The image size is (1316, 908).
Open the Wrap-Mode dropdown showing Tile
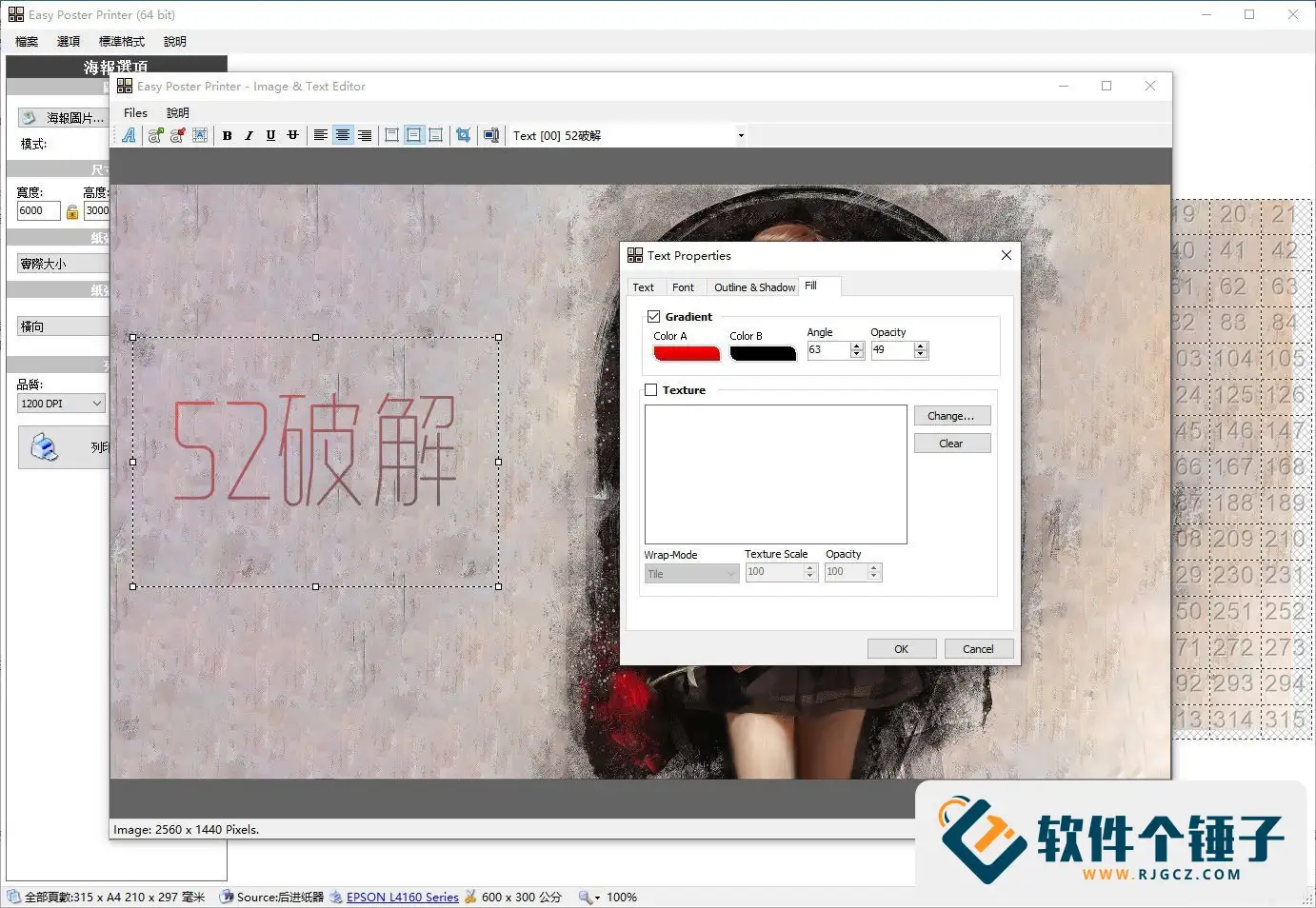click(728, 573)
